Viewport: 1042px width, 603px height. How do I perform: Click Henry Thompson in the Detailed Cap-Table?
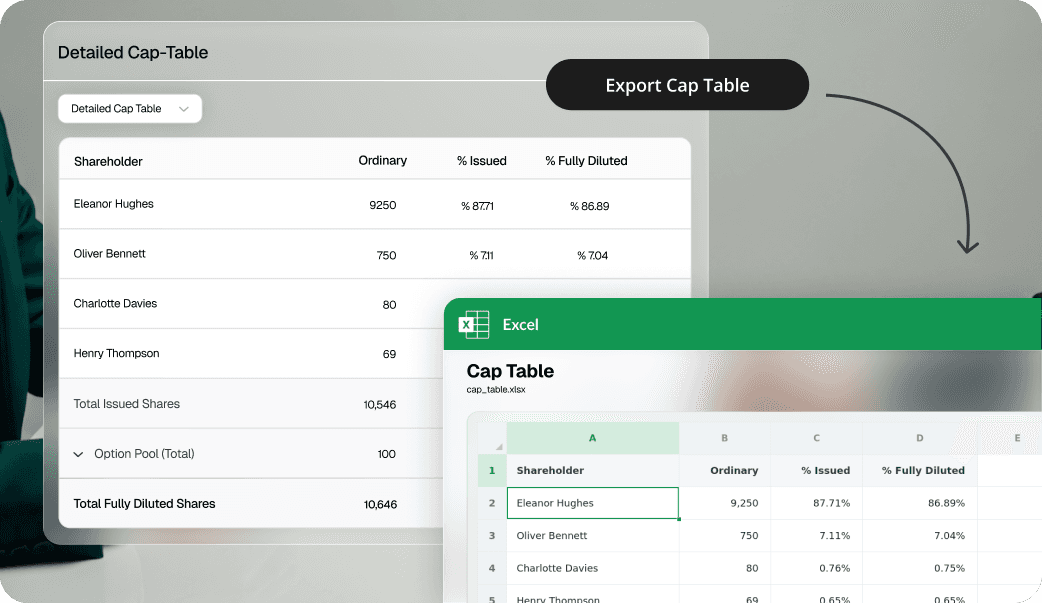pos(116,354)
